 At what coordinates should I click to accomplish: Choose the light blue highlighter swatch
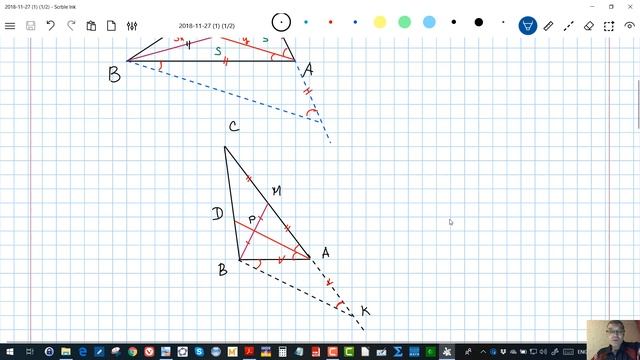(429, 22)
